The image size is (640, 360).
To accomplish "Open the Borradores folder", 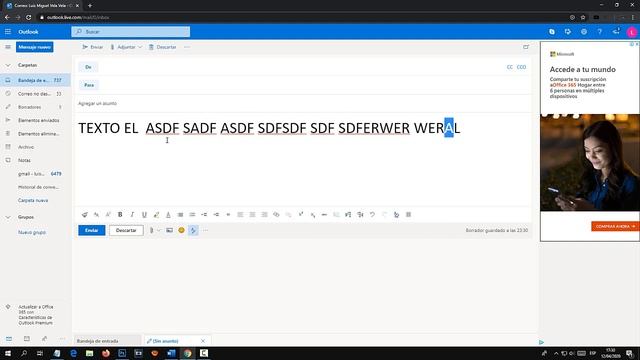I will 35,107.
